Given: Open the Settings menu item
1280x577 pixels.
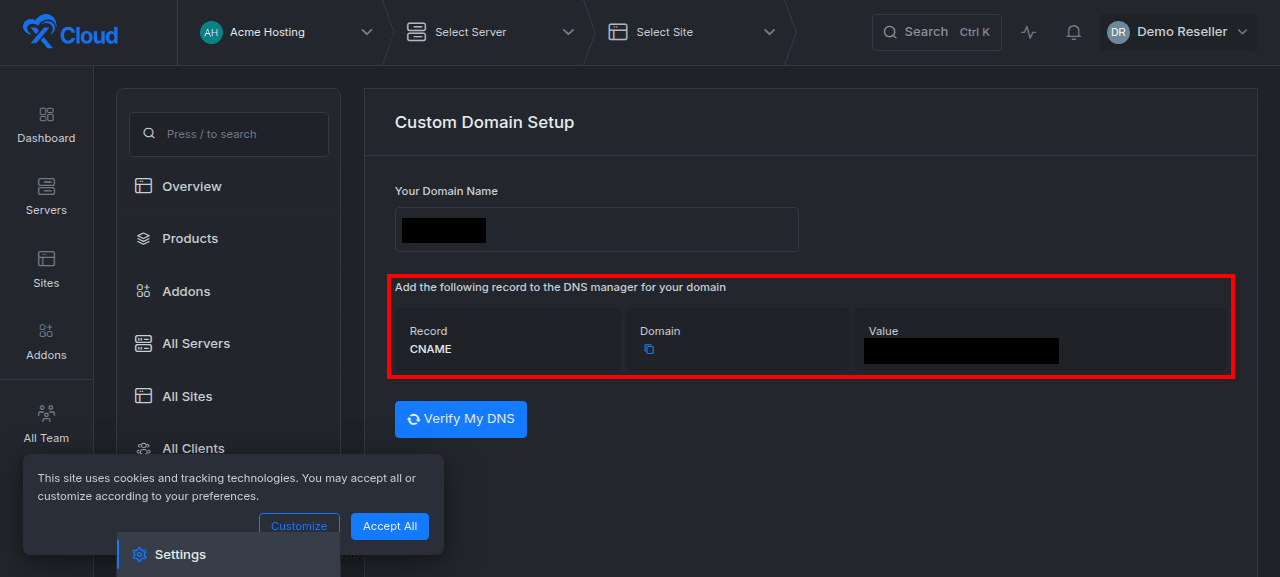Looking at the screenshot, I should click(x=228, y=555).
